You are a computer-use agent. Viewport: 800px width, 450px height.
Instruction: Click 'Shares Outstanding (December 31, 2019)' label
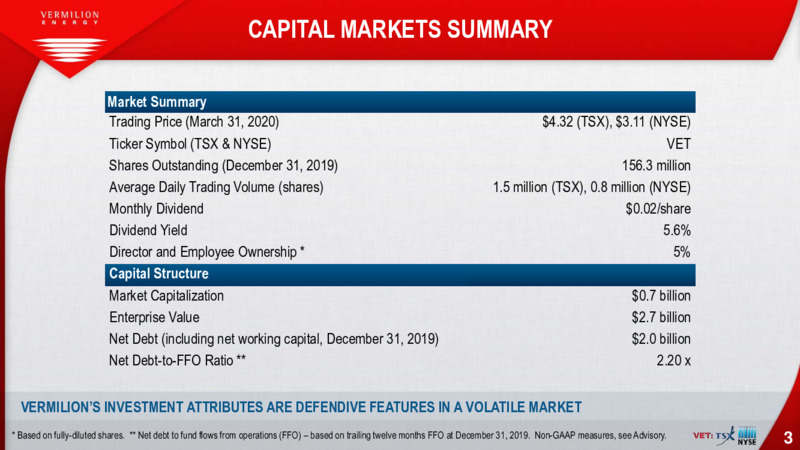tap(223, 166)
